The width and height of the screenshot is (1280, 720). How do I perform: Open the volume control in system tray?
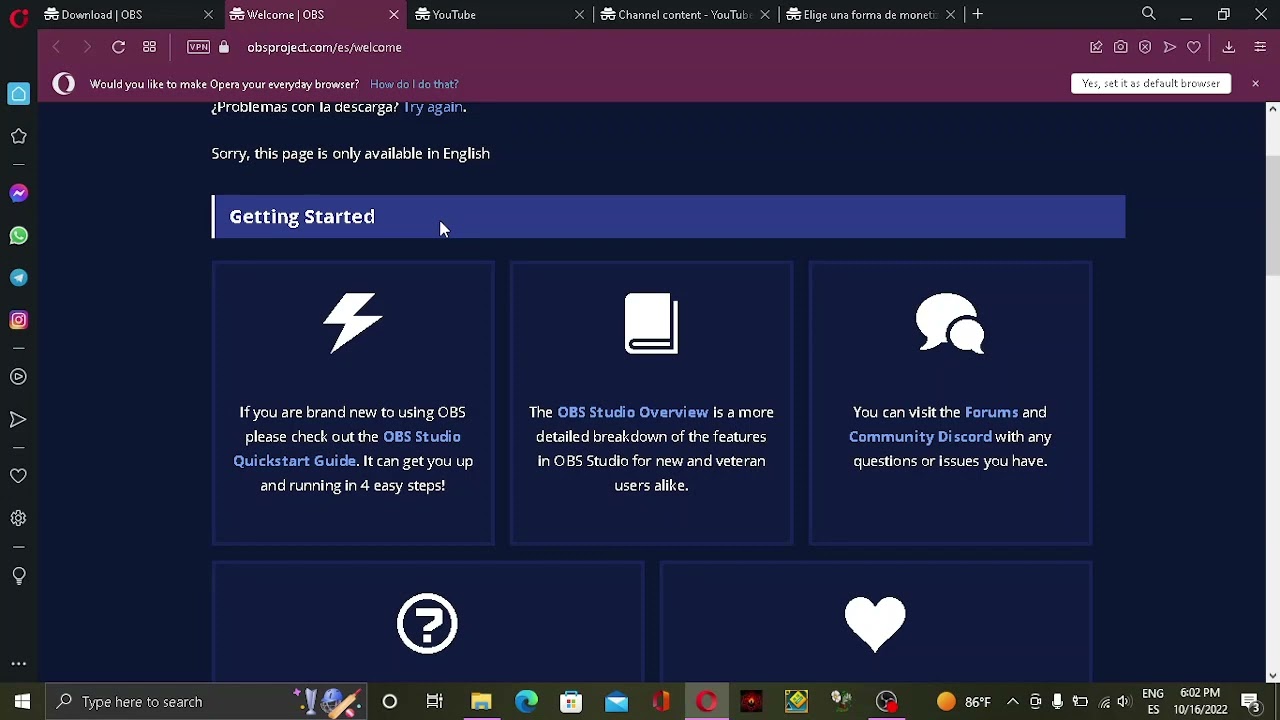1124,702
